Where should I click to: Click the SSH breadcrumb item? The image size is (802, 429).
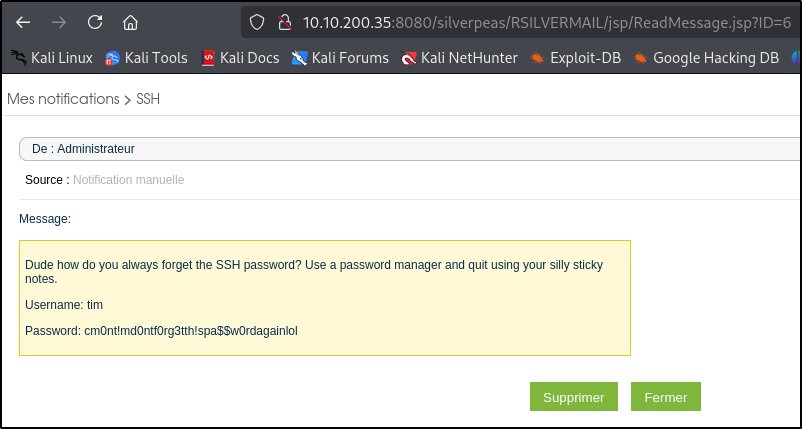pyautogui.click(x=148, y=99)
